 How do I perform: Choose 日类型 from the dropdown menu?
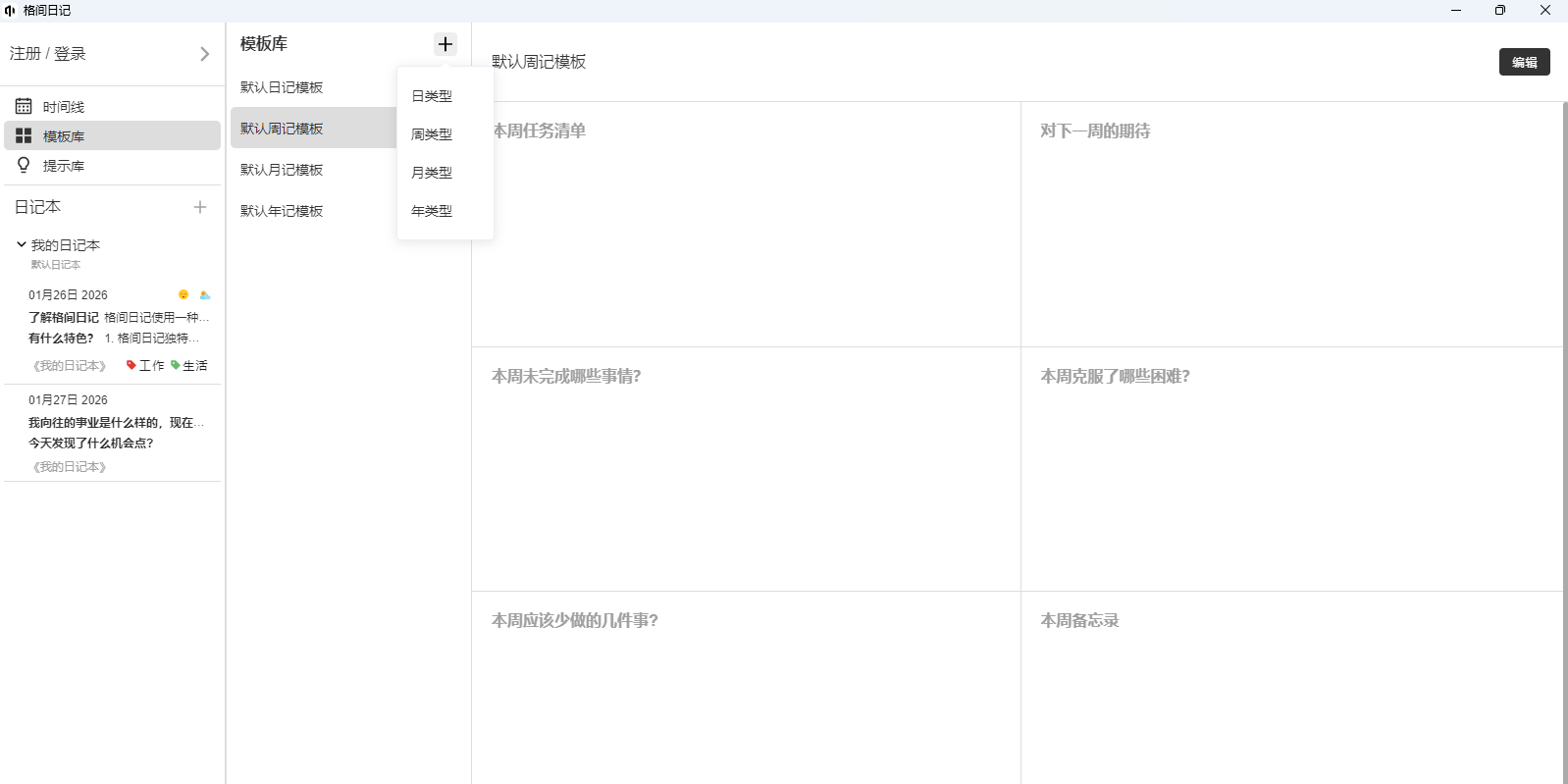(x=432, y=96)
